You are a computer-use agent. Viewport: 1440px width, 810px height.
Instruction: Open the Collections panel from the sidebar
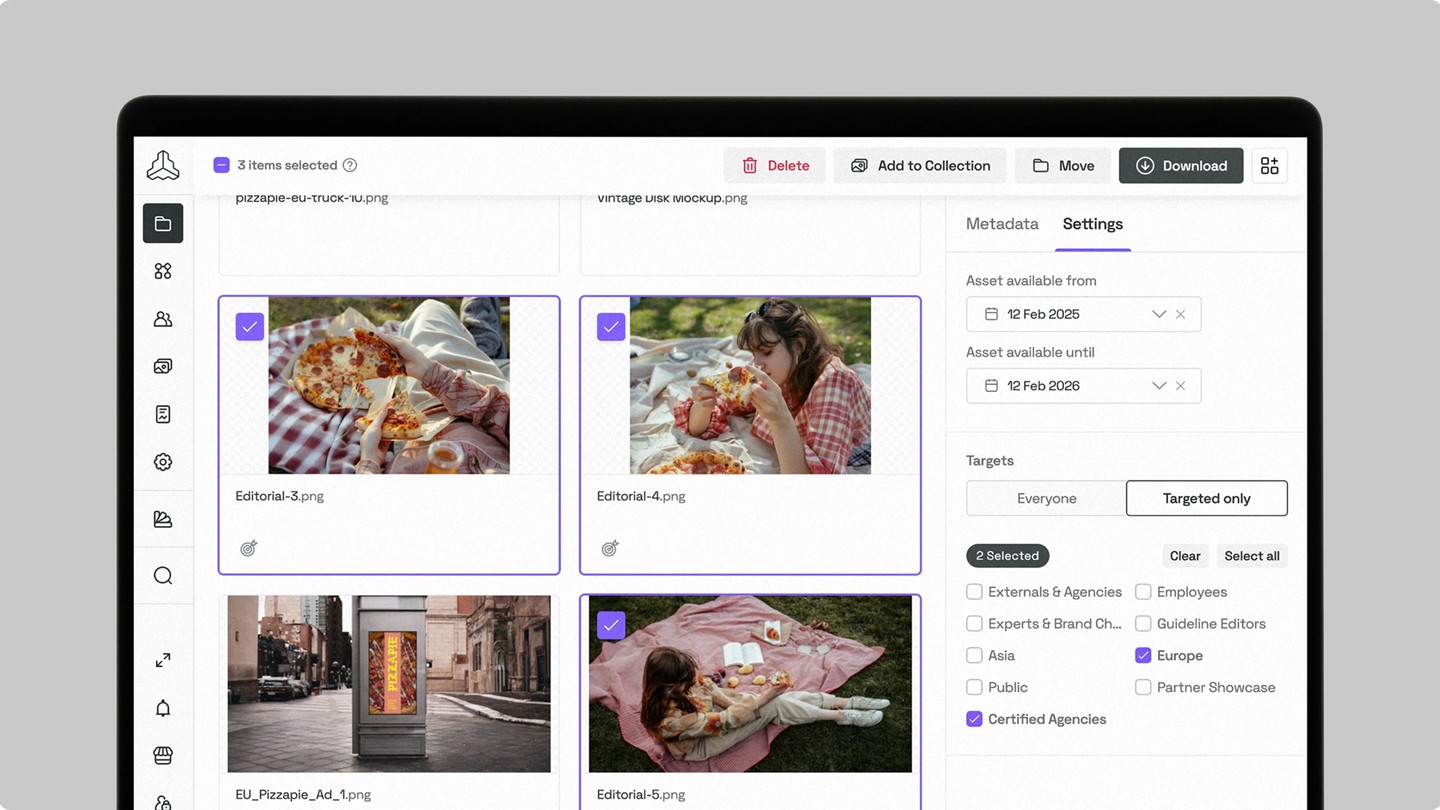tap(163, 270)
